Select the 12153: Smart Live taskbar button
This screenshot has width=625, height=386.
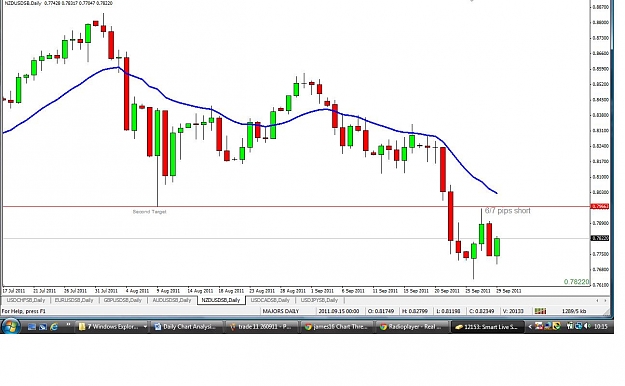tap(487, 327)
